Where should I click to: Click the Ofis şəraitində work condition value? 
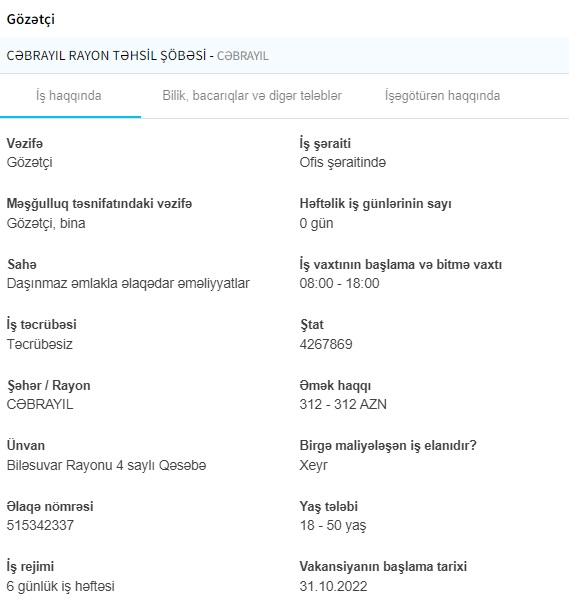pos(343,163)
